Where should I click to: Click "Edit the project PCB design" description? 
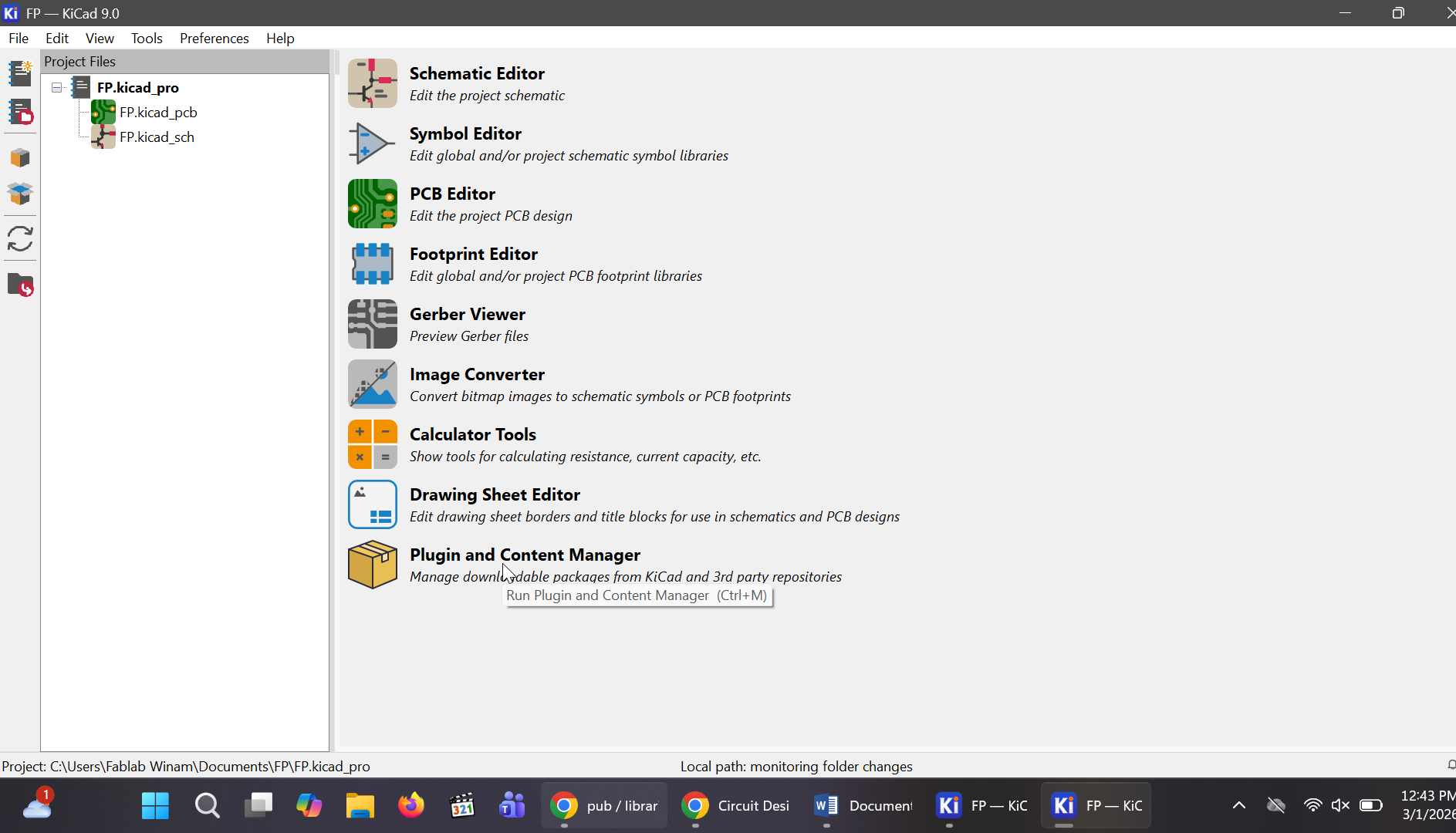coord(491,216)
